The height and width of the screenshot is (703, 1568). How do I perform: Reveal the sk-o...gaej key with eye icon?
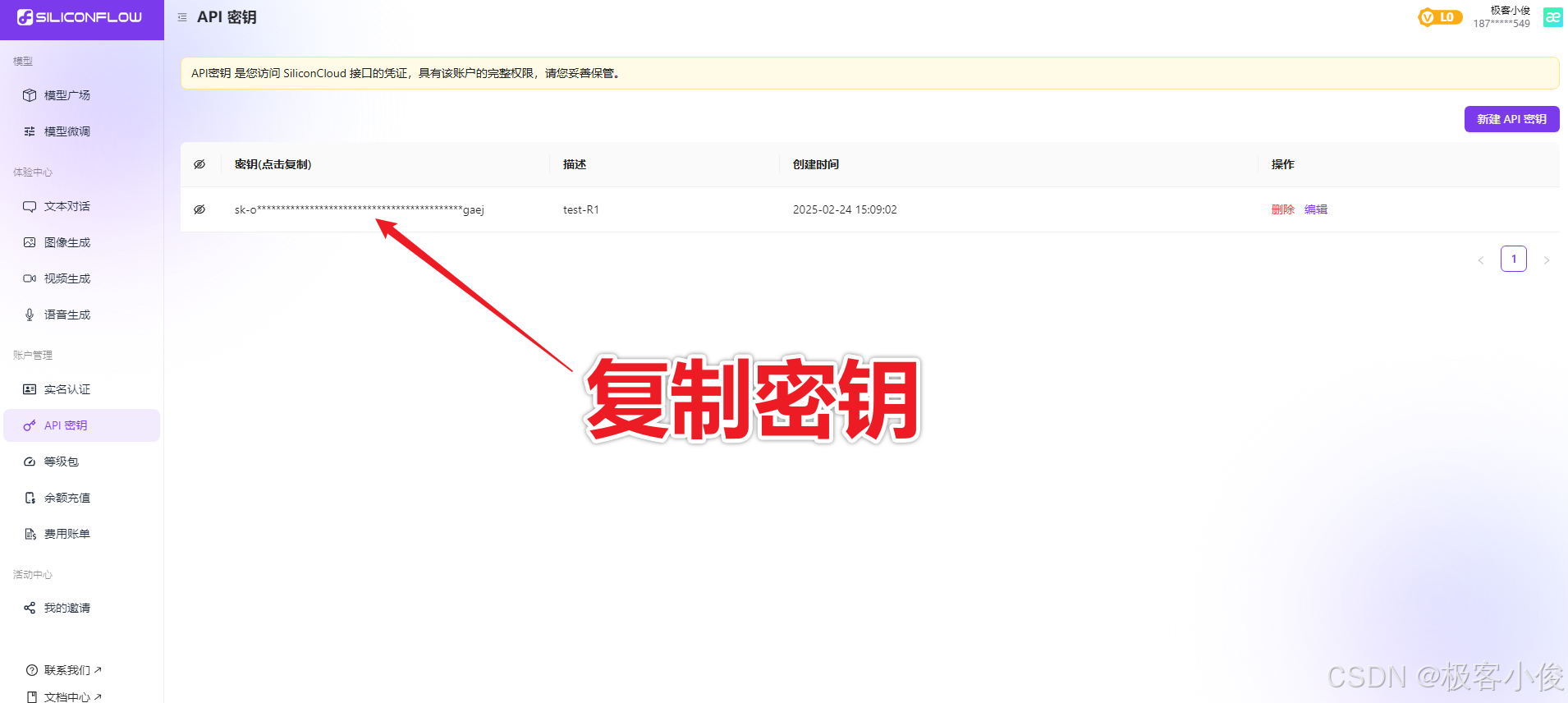[199, 209]
